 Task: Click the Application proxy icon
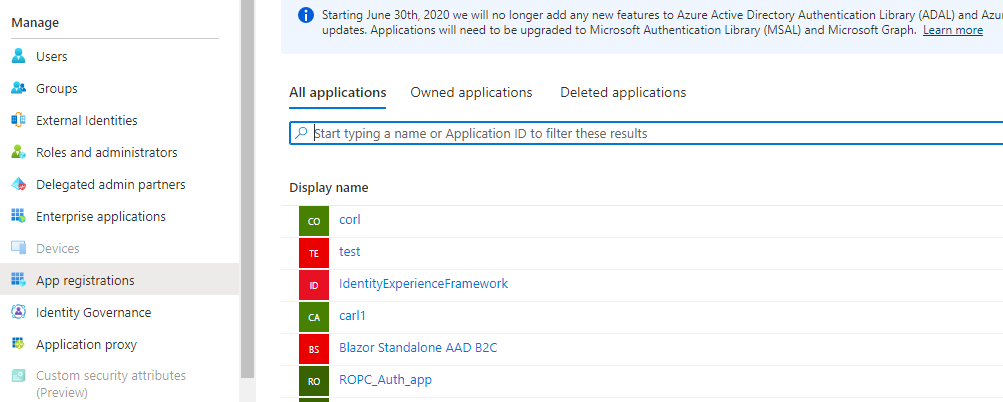tap(19, 344)
